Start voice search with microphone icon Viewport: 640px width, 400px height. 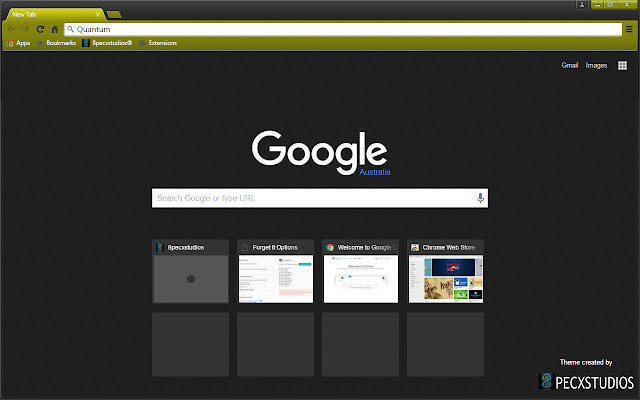(x=480, y=198)
